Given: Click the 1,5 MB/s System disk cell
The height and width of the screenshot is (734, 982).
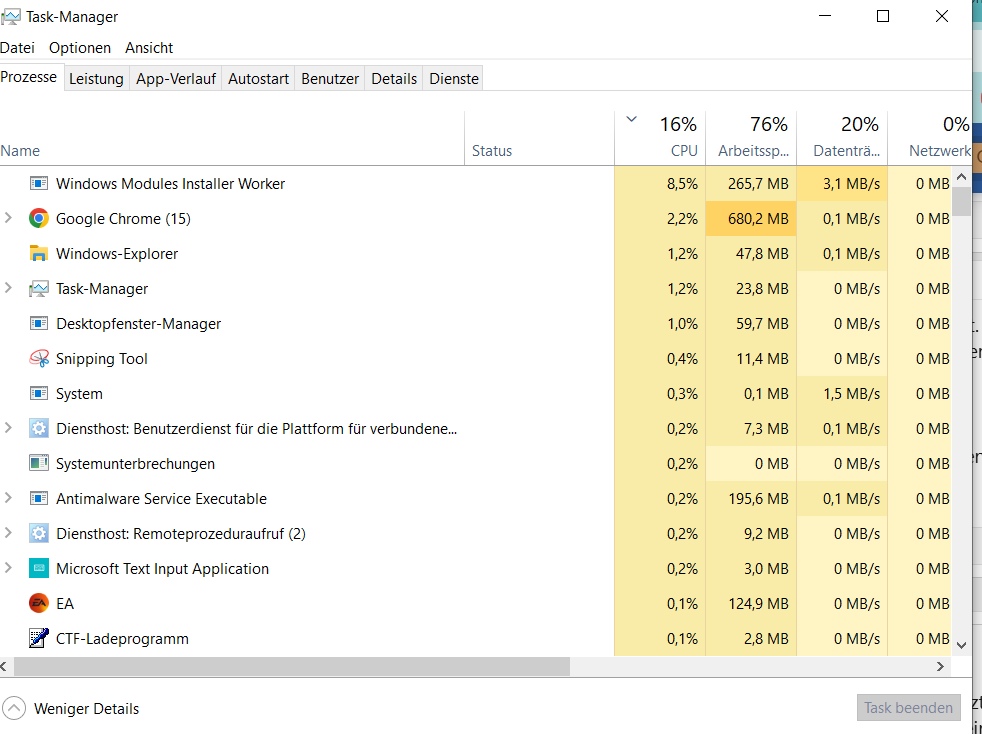Looking at the screenshot, I should (842, 394).
